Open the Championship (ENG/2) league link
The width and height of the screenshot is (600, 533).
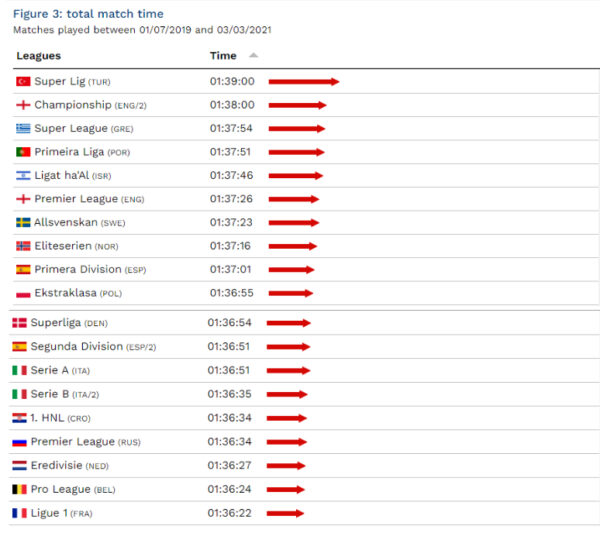point(72,105)
